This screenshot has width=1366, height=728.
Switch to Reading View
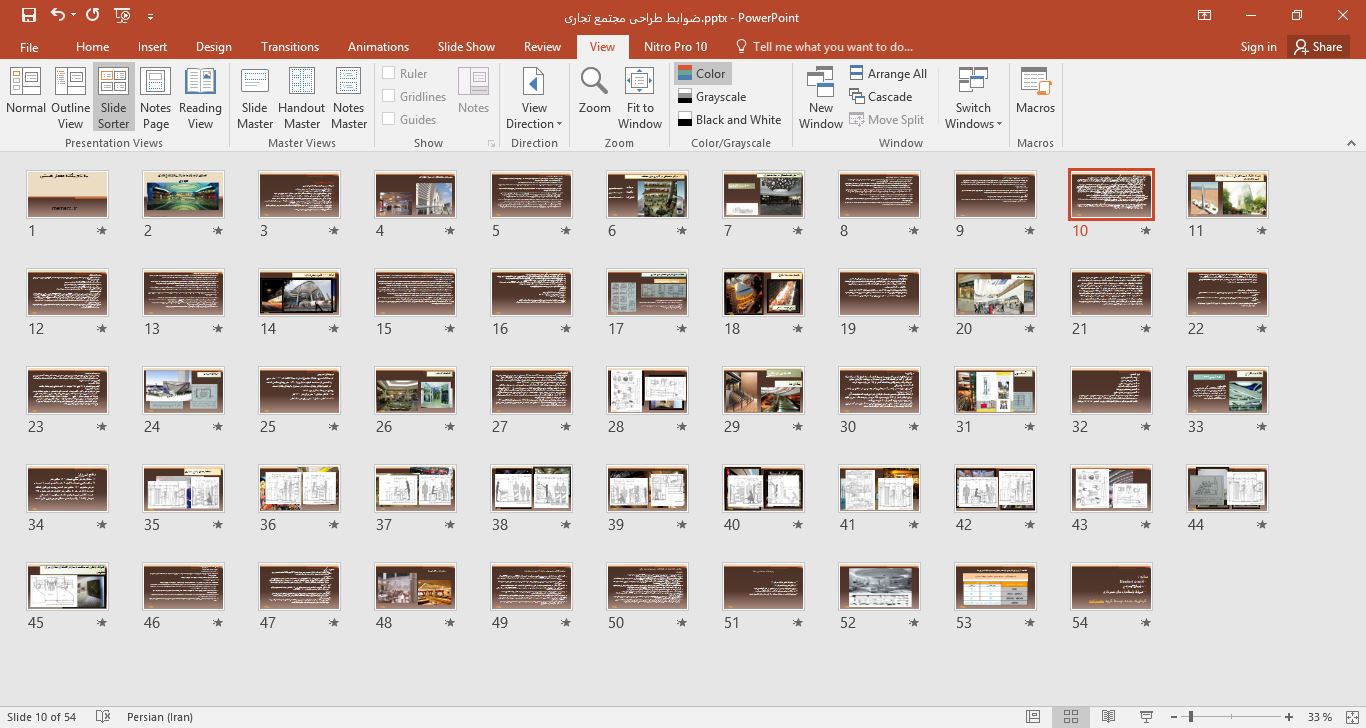(x=200, y=97)
